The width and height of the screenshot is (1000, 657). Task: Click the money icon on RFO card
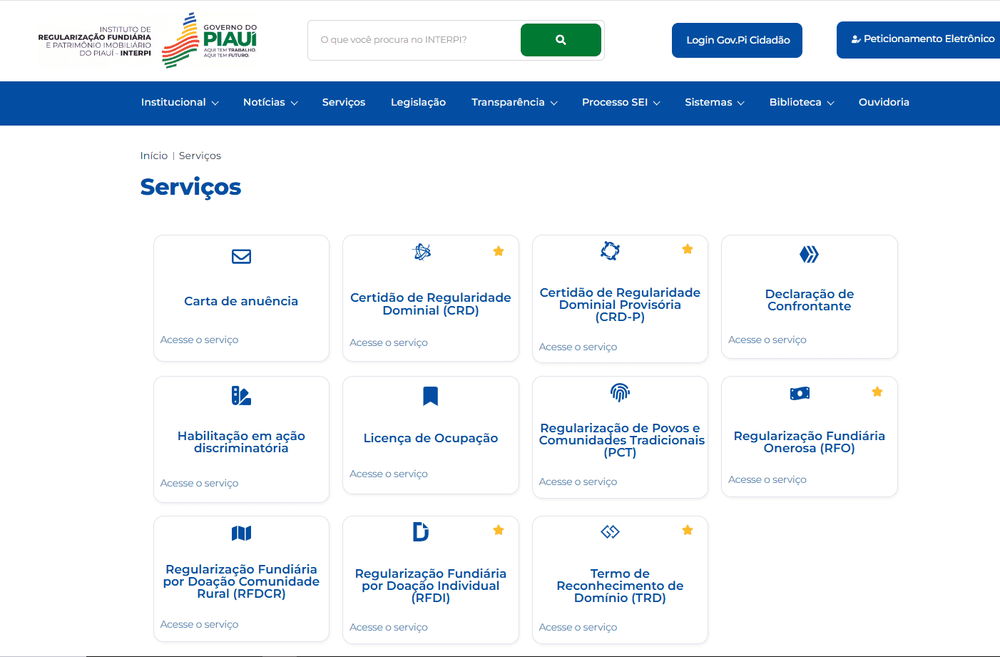pyautogui.click(x=800, y=394)
